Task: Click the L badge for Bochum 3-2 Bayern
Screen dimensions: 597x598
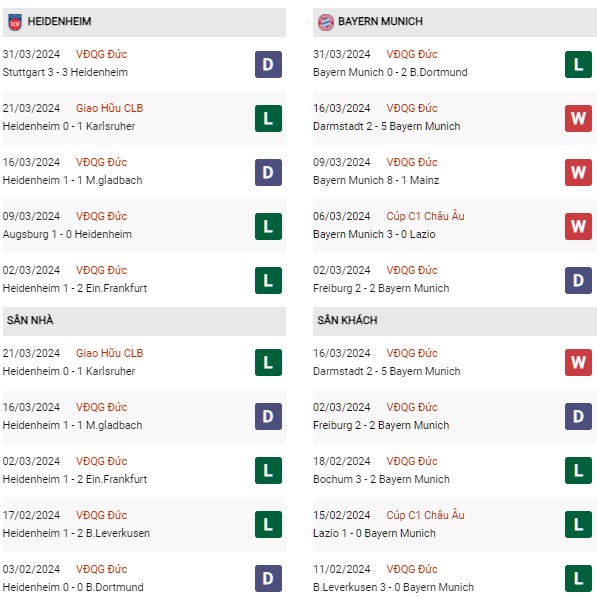Action: [x=578, y=471]
